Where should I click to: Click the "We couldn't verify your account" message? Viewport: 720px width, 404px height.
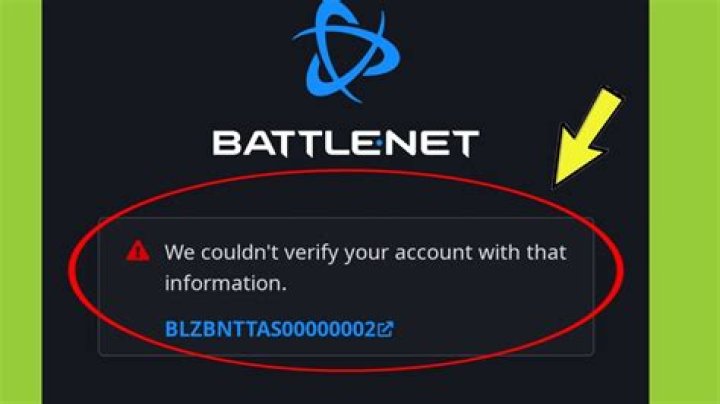(x=365, y=268)
